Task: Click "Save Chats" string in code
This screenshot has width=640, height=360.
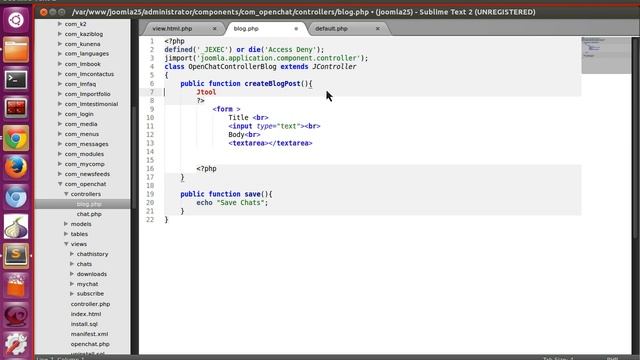Action: [x=240, y=203]
